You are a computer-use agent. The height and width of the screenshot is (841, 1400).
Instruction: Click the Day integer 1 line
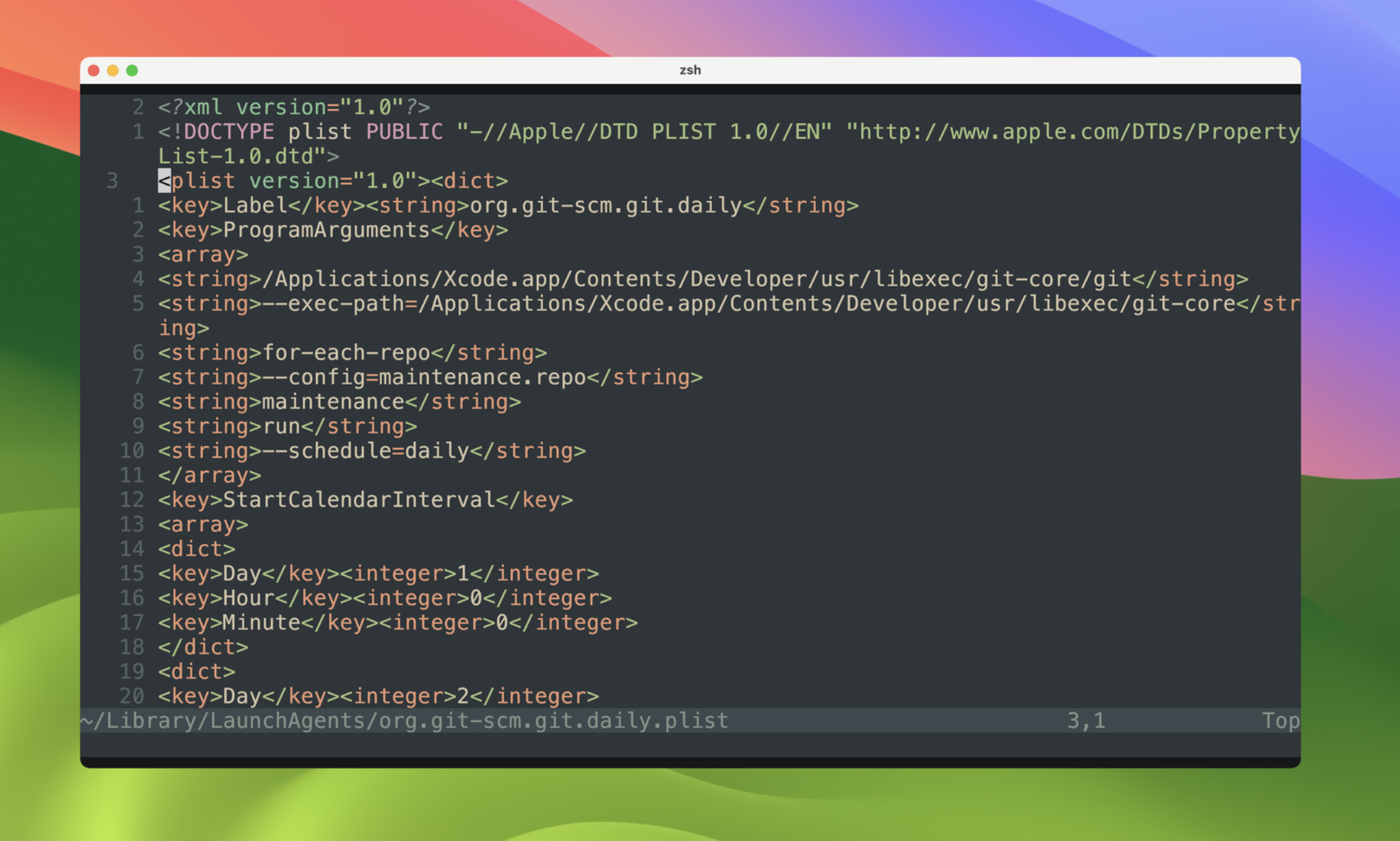(x=378, y=573)
